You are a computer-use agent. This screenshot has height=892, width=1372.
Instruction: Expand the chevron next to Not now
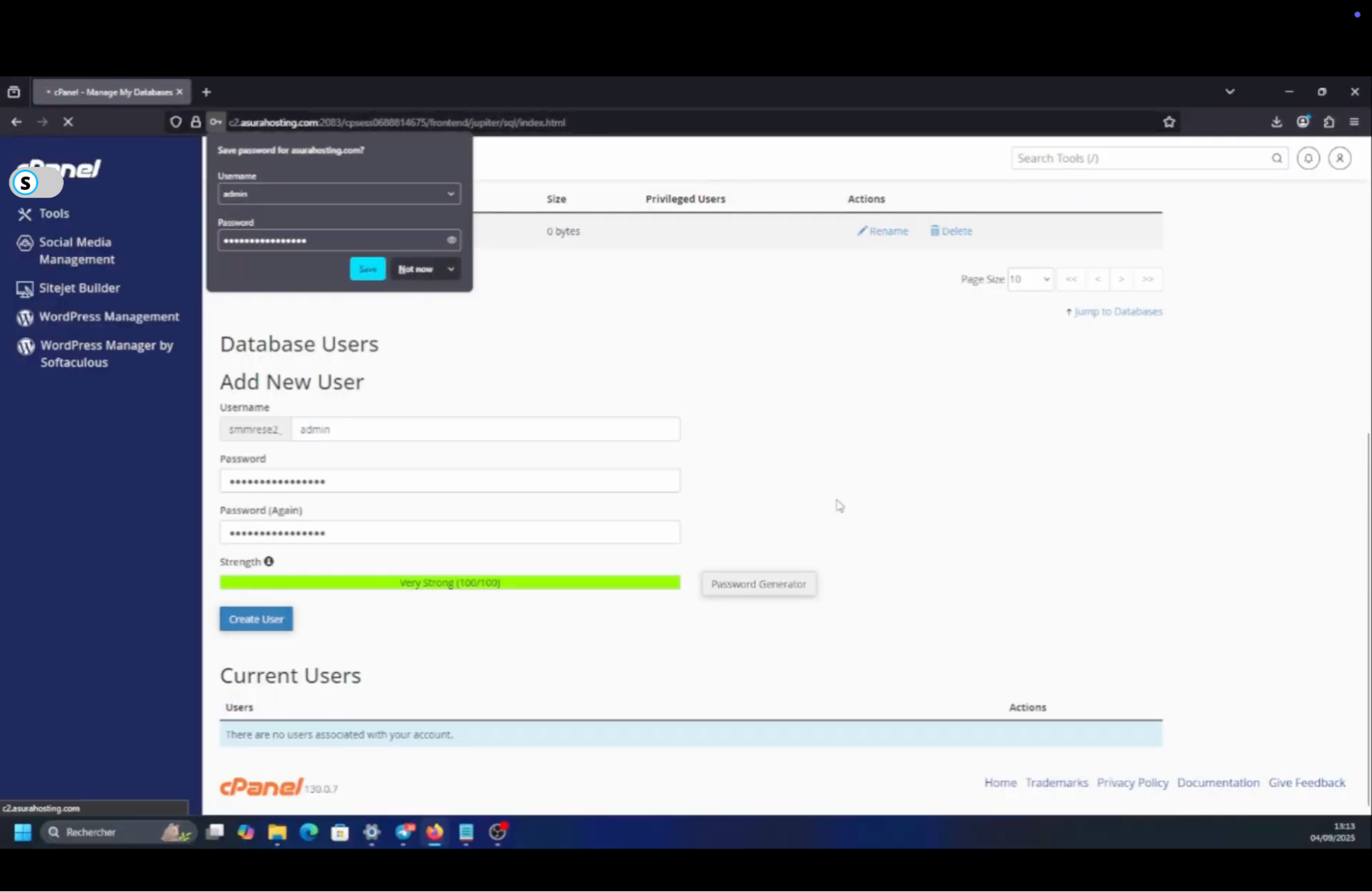coord(451,268)
